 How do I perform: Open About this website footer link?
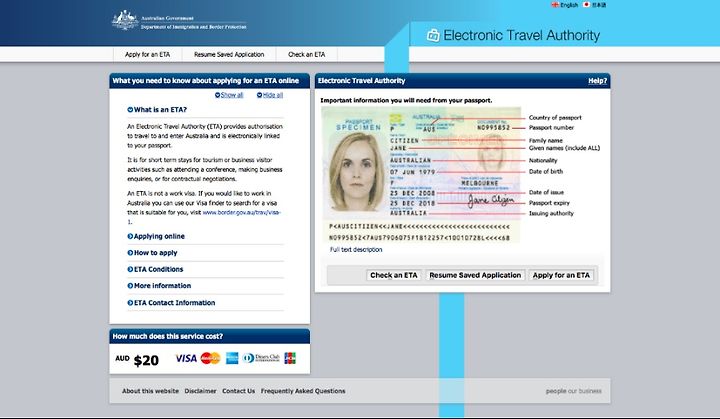coord(150,391)
